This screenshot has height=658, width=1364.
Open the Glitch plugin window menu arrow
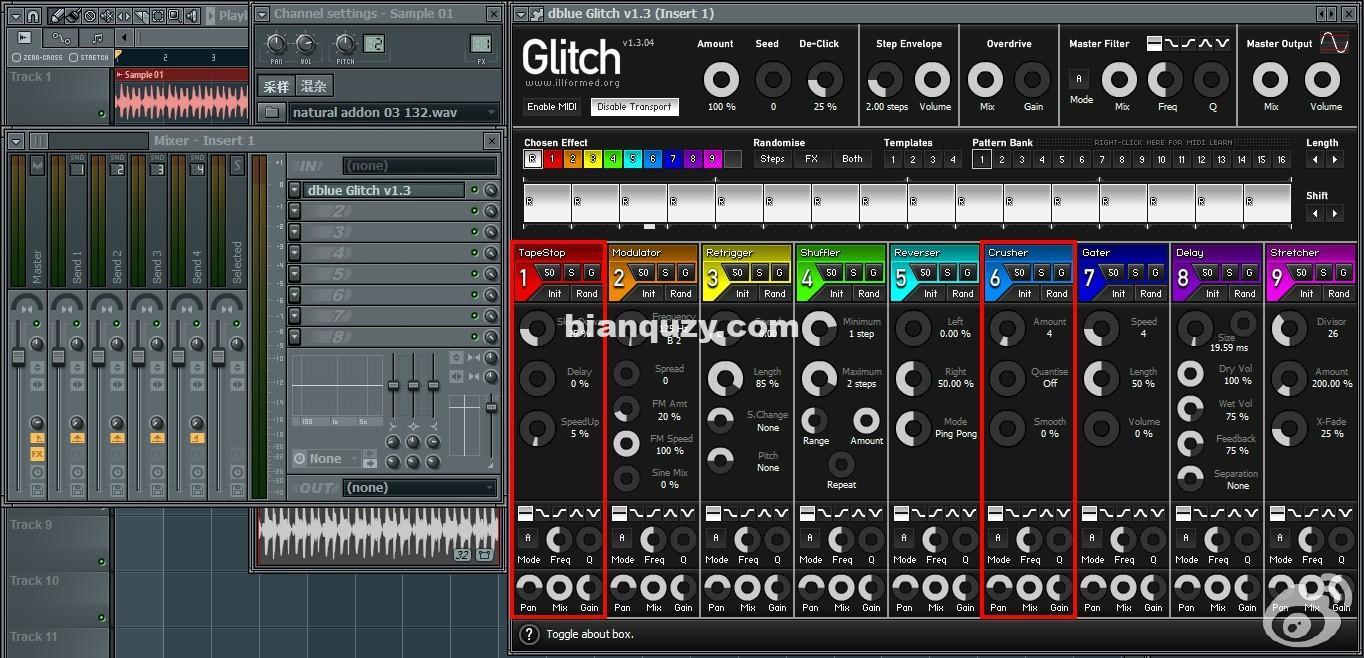click(520, 14)
